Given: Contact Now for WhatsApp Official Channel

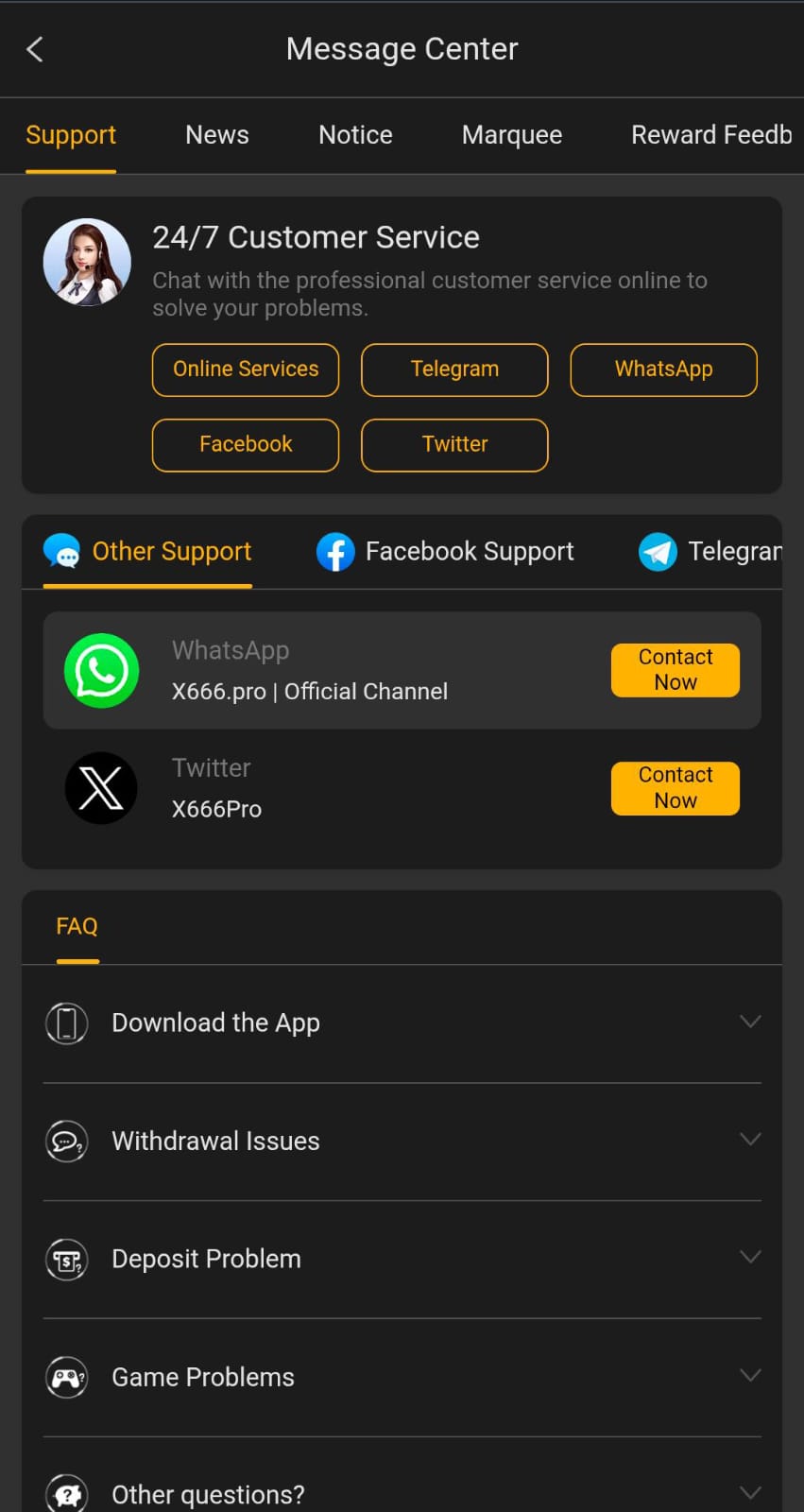Looking at the screenshot, I should pyautogui.click(x=676, y=670).
